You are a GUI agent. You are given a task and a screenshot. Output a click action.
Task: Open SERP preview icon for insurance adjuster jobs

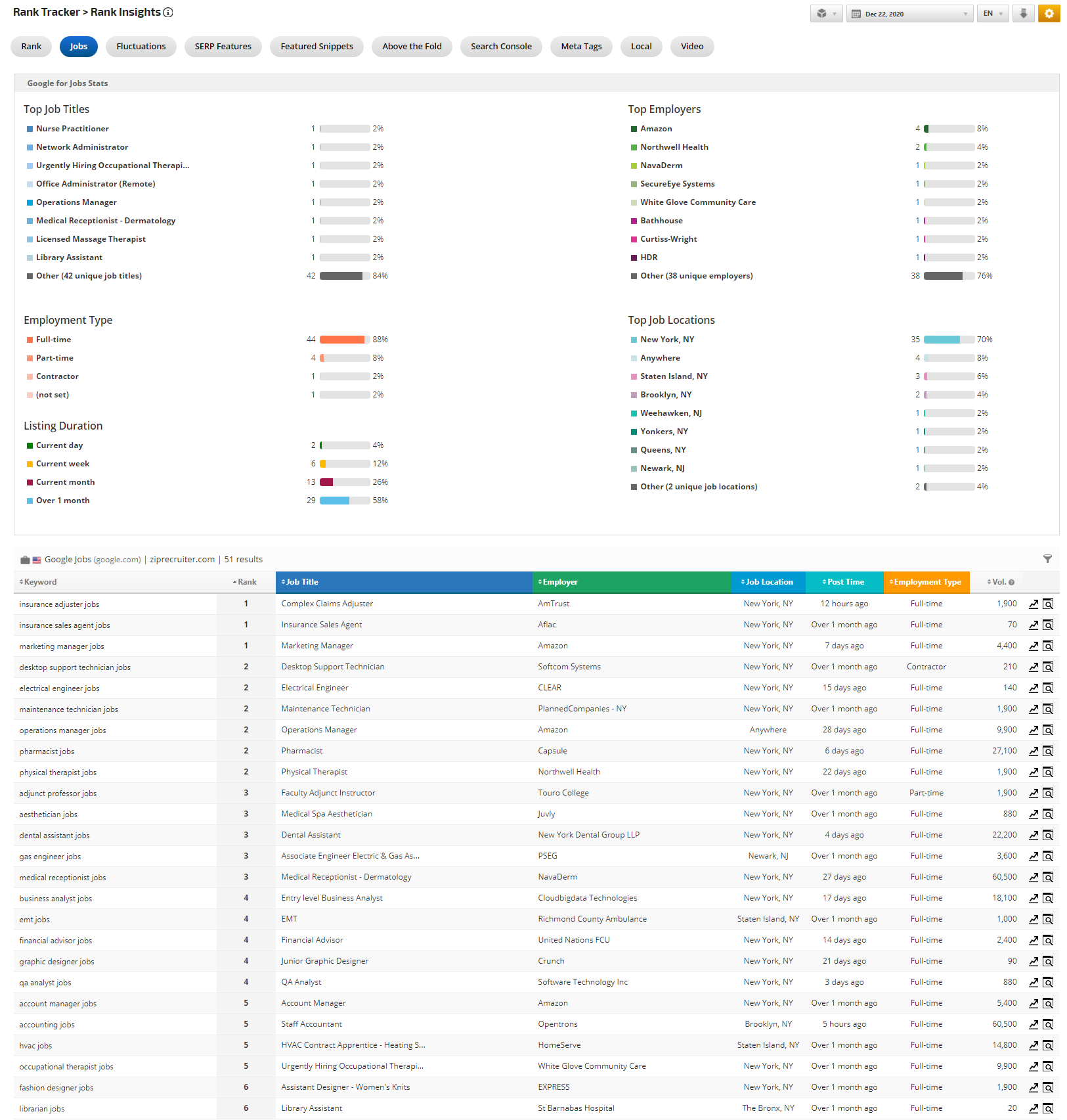(1048, 604)
